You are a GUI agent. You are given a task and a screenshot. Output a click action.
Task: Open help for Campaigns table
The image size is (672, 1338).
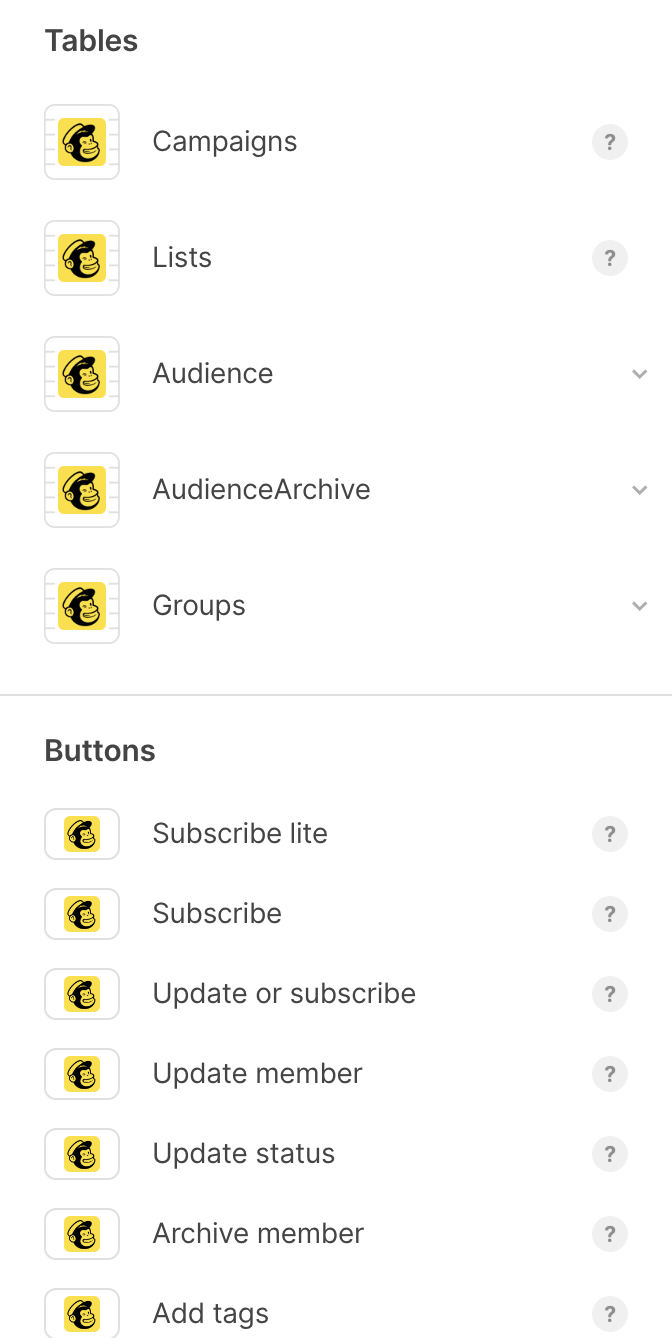coord(610,142)
